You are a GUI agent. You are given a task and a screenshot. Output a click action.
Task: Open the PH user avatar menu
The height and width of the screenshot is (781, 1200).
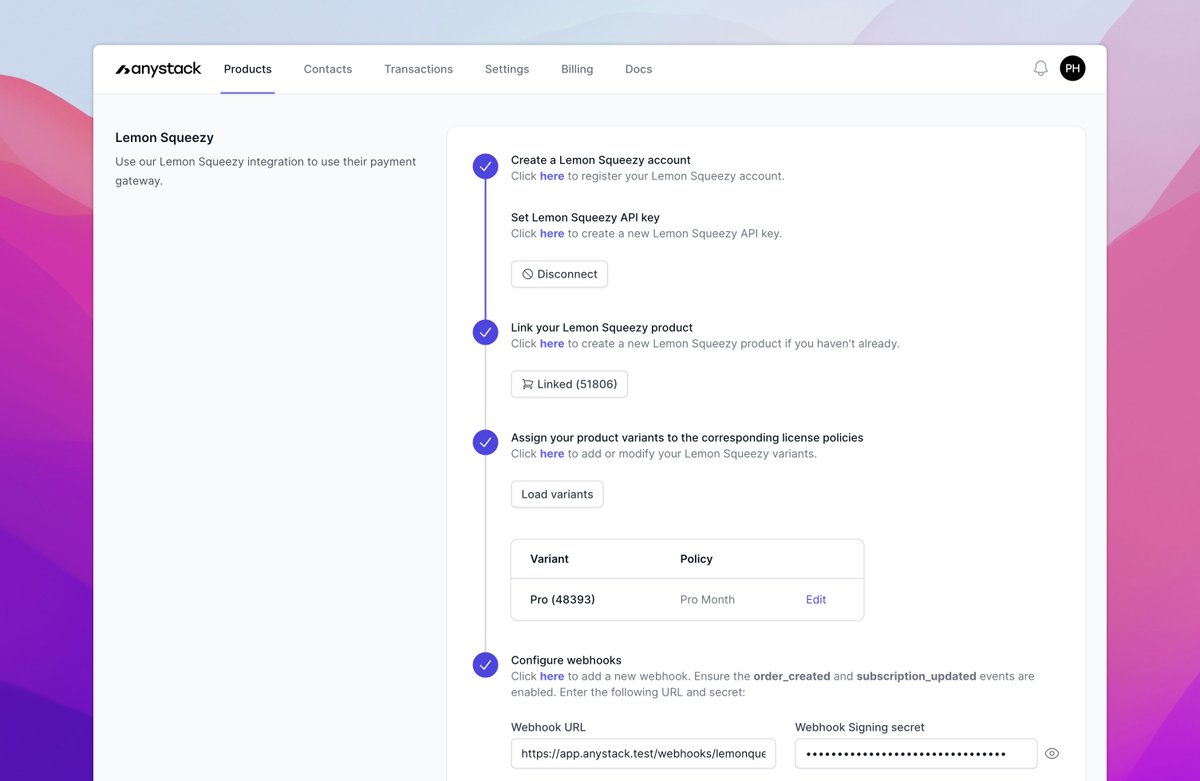pyautogui.click(x=1072, y=68)
